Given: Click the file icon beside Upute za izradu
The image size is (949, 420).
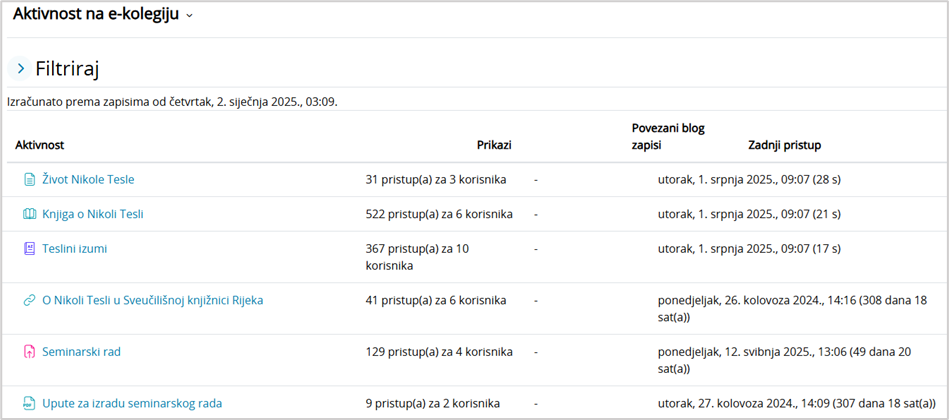Looking at the screenshot, I should tap(29, 404).
